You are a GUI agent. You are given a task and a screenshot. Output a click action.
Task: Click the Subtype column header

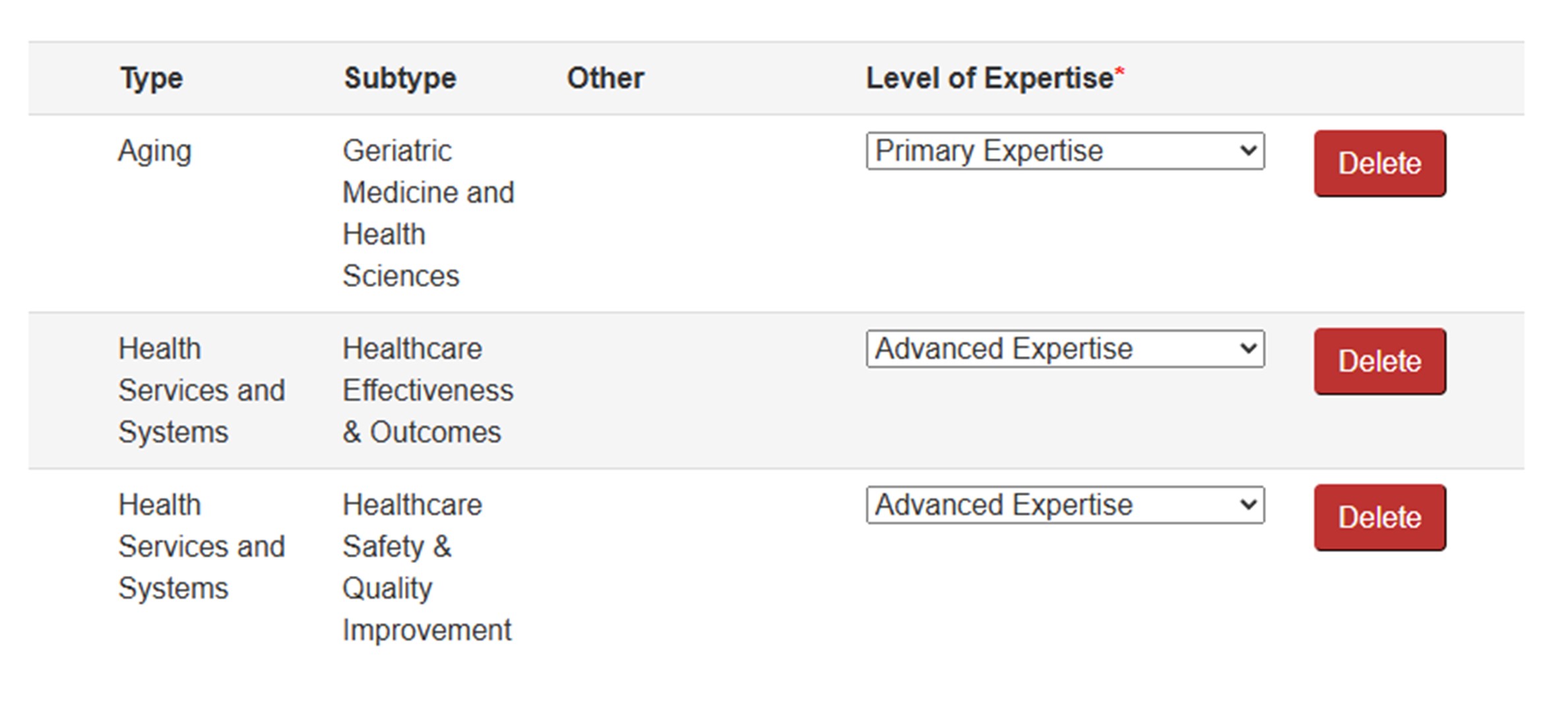click(x=400, y=79)
